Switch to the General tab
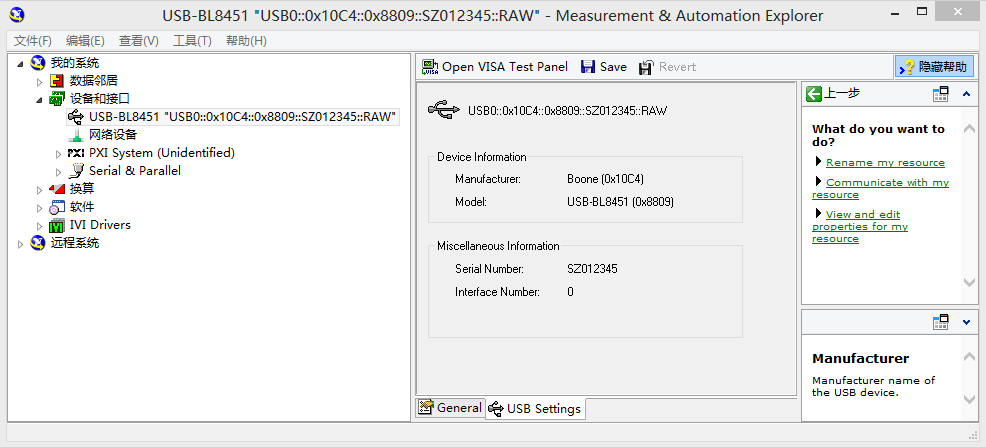 point(450,407)
